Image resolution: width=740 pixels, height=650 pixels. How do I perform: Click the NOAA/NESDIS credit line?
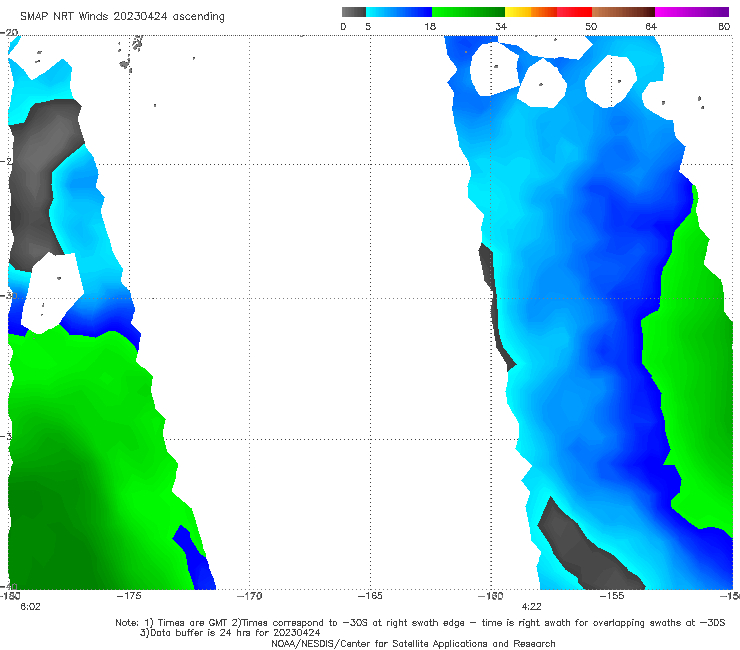coord(413,643)
